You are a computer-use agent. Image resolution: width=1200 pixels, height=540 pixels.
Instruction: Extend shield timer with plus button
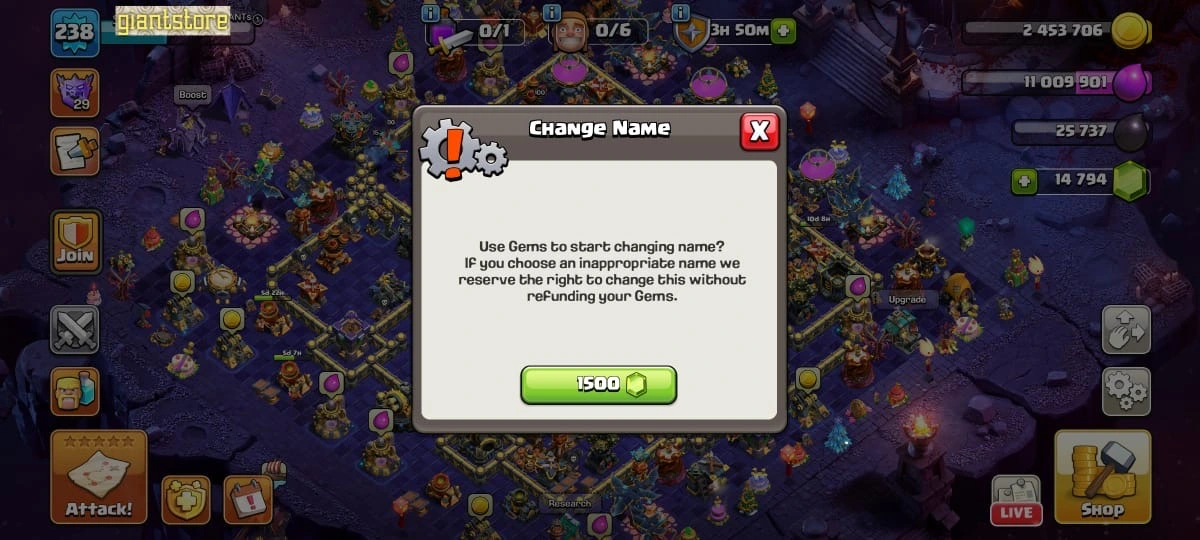point(782,30)
